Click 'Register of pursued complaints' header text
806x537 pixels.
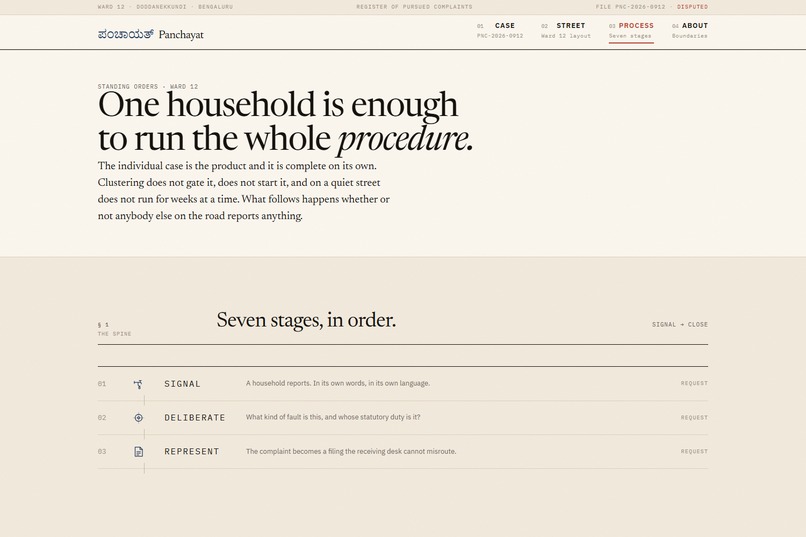coord(414,7)
